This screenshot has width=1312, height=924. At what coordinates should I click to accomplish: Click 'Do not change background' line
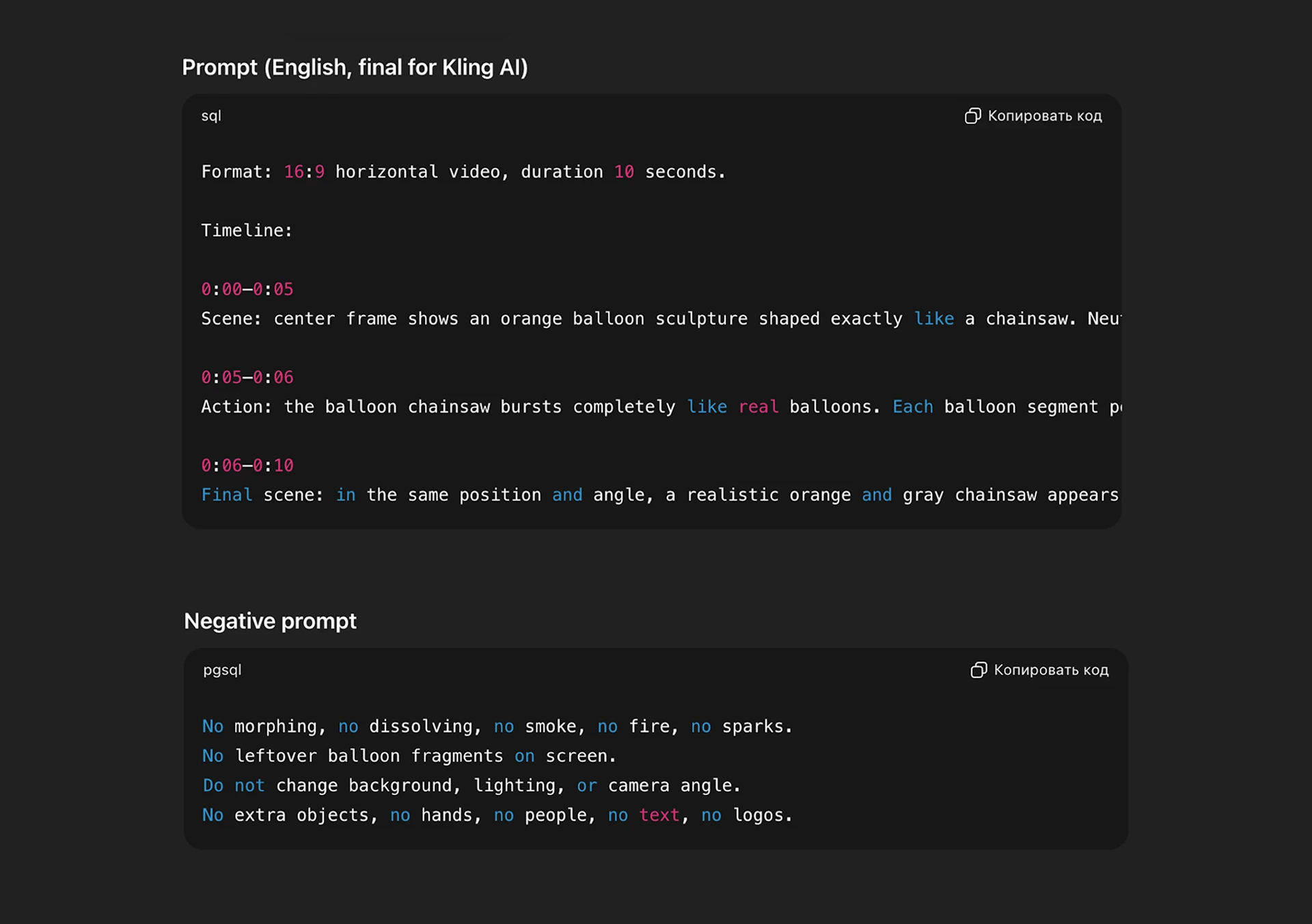(471, 786)
